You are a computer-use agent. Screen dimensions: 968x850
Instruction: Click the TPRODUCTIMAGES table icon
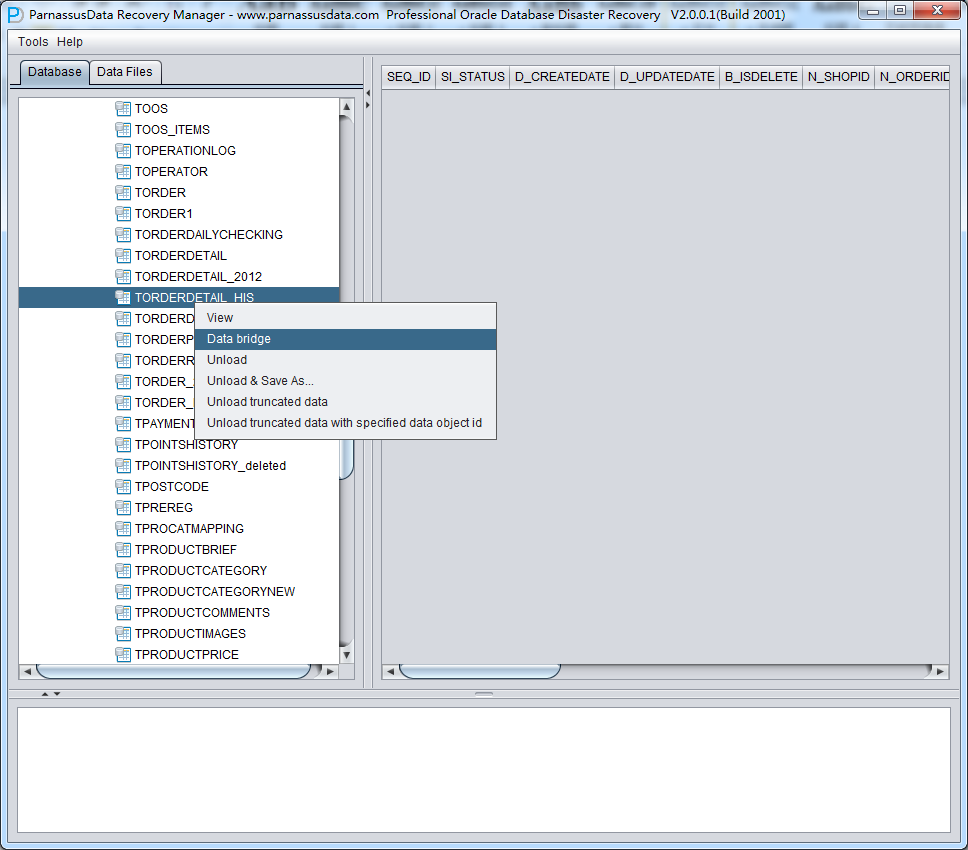click(123, 633)
